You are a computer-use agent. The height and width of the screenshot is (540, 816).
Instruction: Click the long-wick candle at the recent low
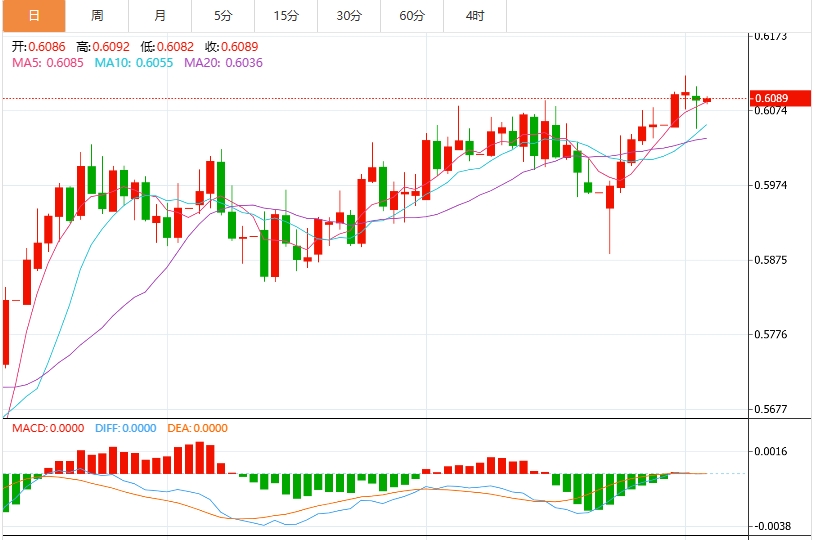pyautogui.click(x=609, y=219)
